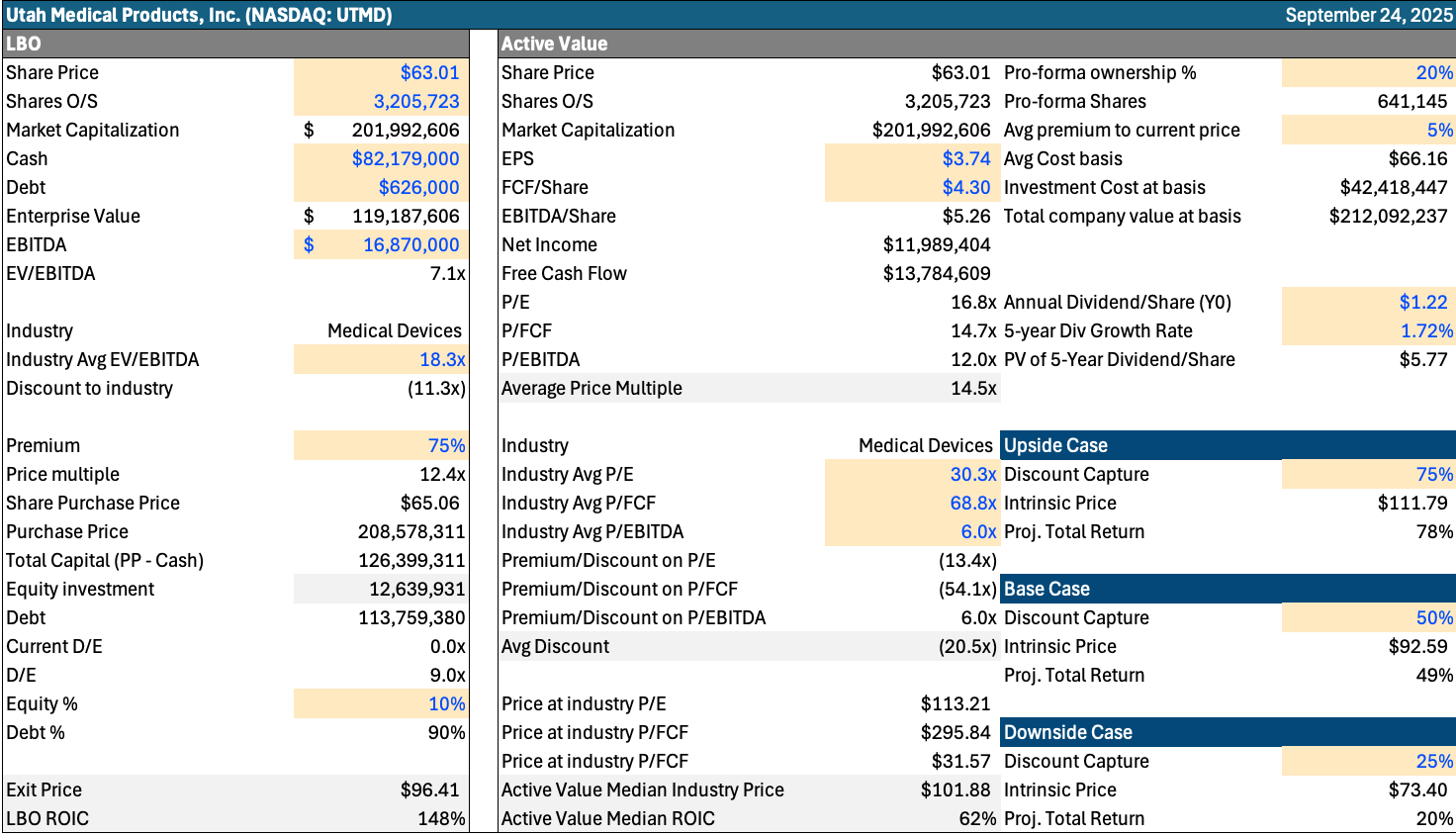
Task: Click the Cash value "$82,179,000"
Action: click(x=406, y=158)
